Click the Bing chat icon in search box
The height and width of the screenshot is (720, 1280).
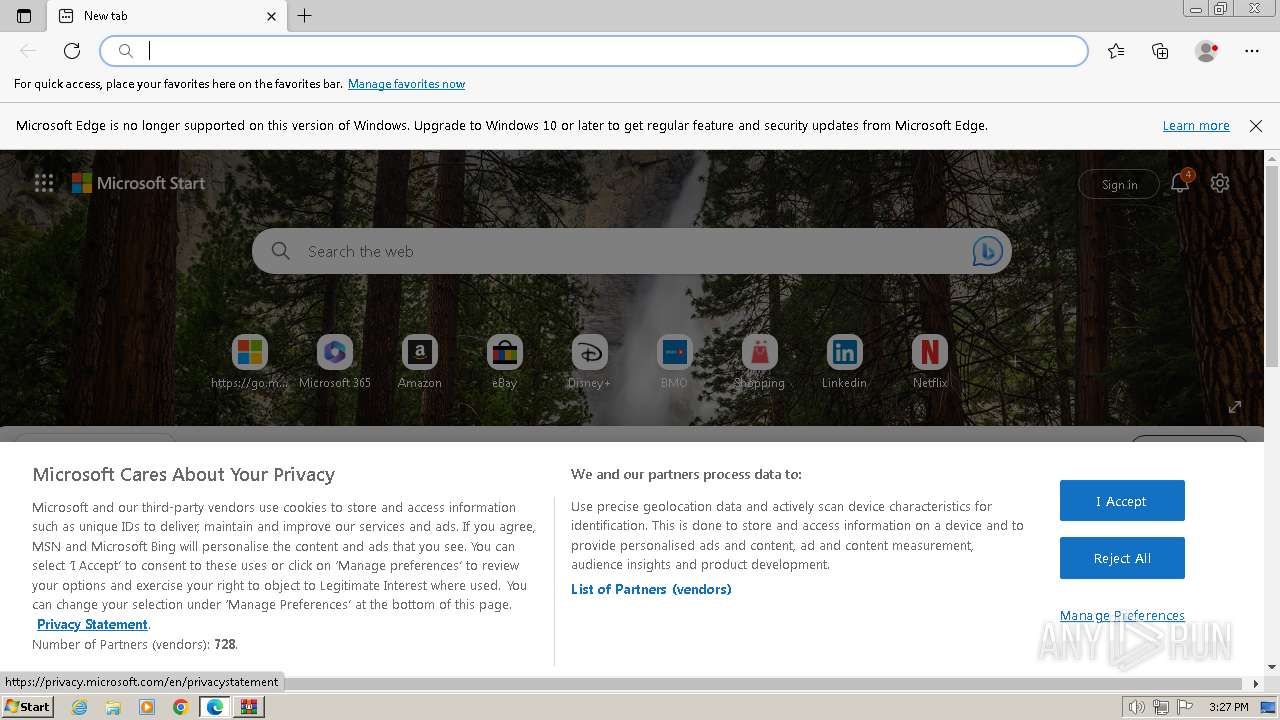(x=987, y=251)
